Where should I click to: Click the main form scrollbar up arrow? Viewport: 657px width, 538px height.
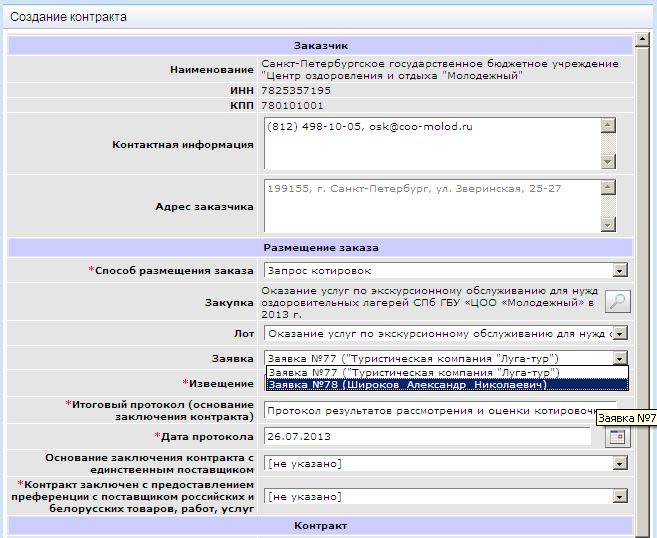tap(642, 40)
